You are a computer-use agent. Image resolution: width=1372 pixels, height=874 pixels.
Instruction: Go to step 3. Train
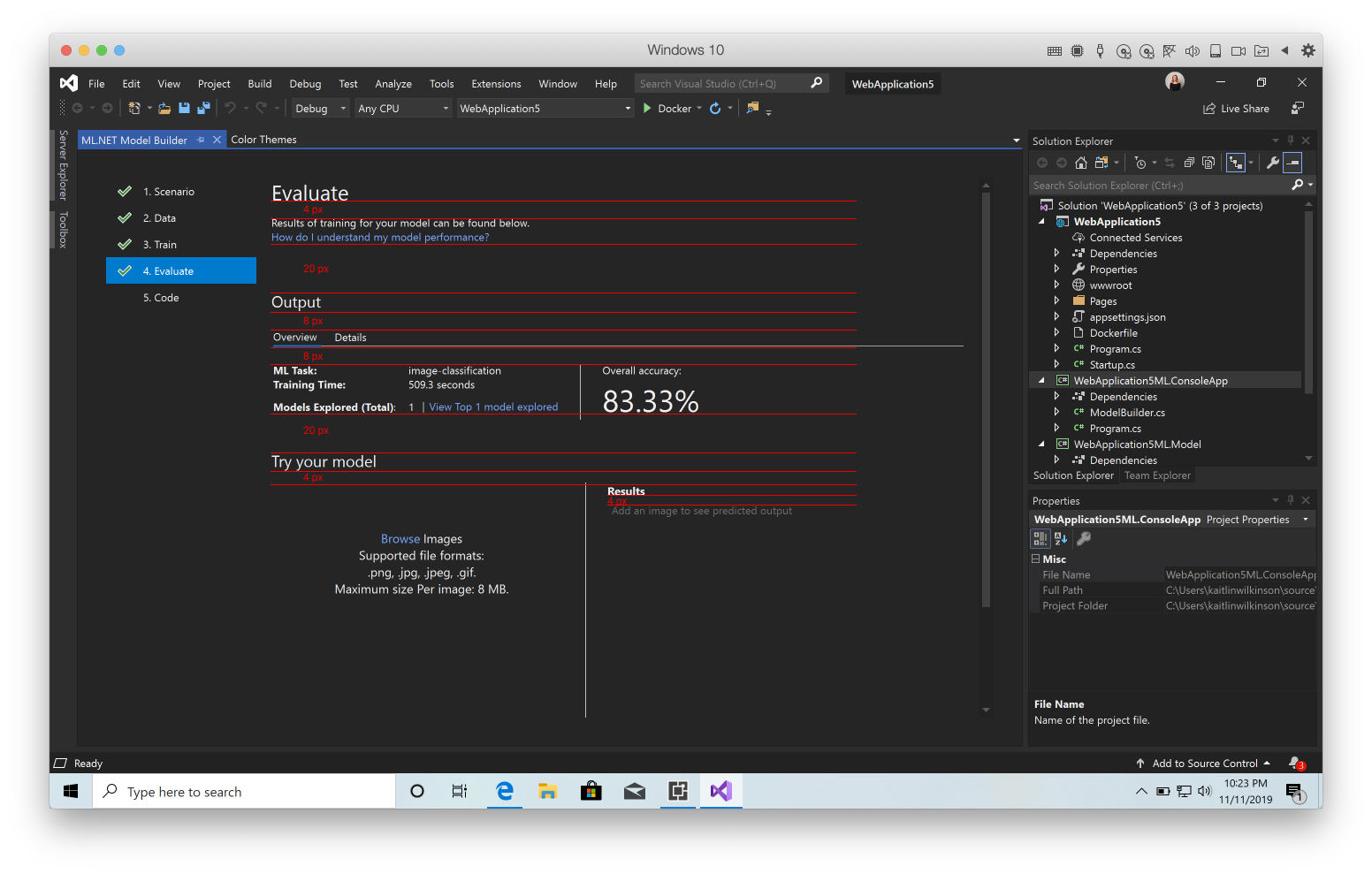(x=181, y=245)
